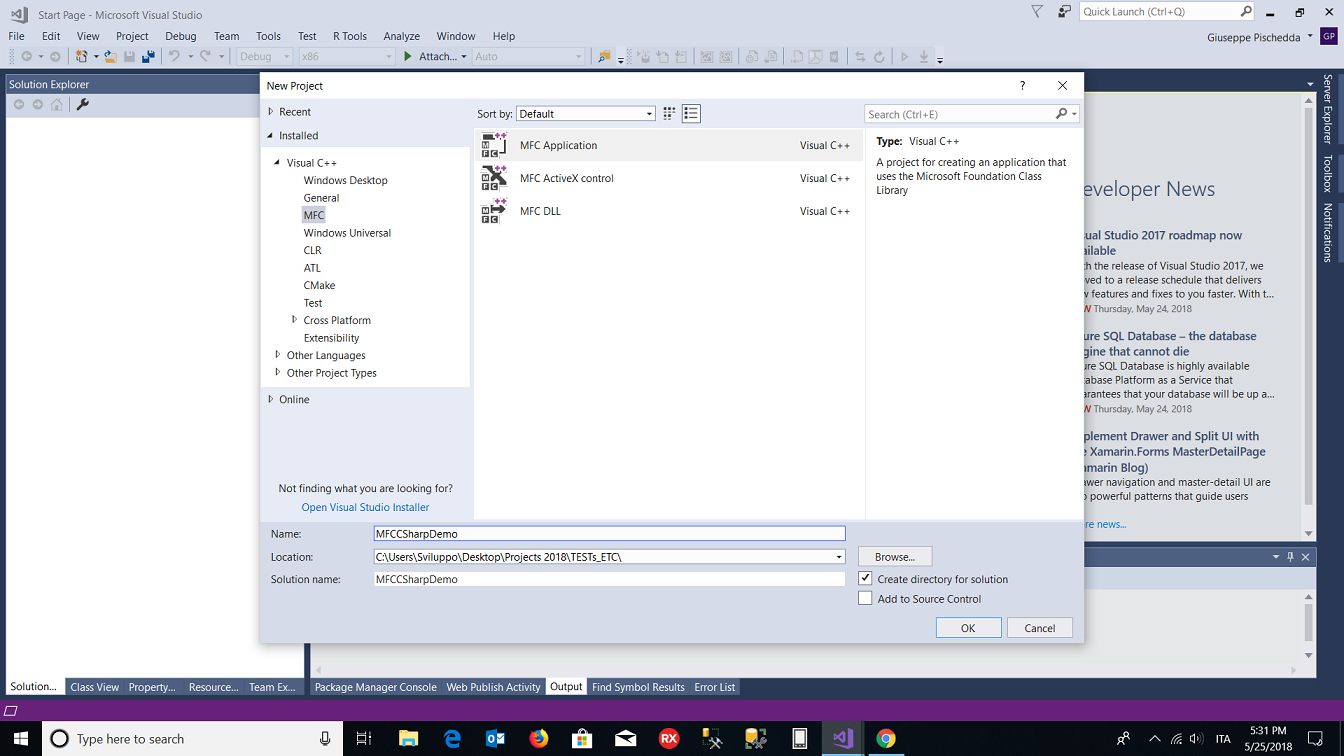Expand the Recent node

point(270,112)
